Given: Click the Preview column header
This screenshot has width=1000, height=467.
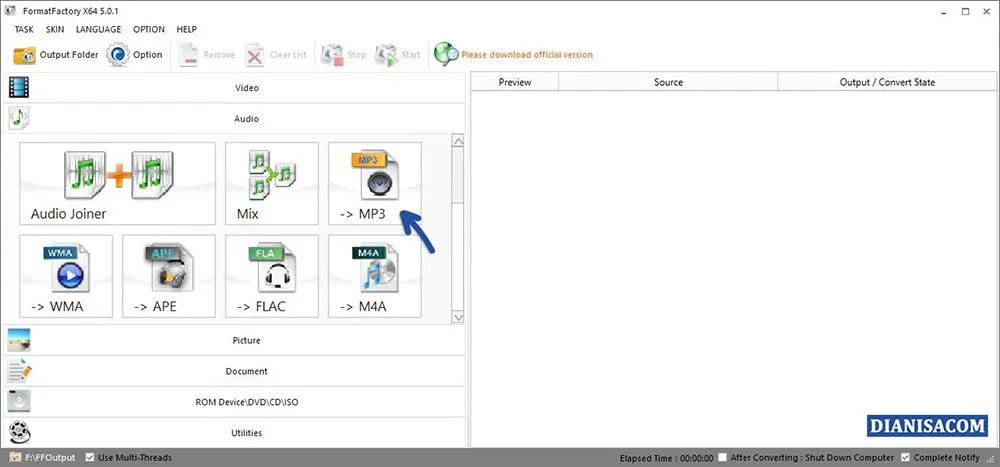Looking at the screenshot, I should tap(515, 82).
